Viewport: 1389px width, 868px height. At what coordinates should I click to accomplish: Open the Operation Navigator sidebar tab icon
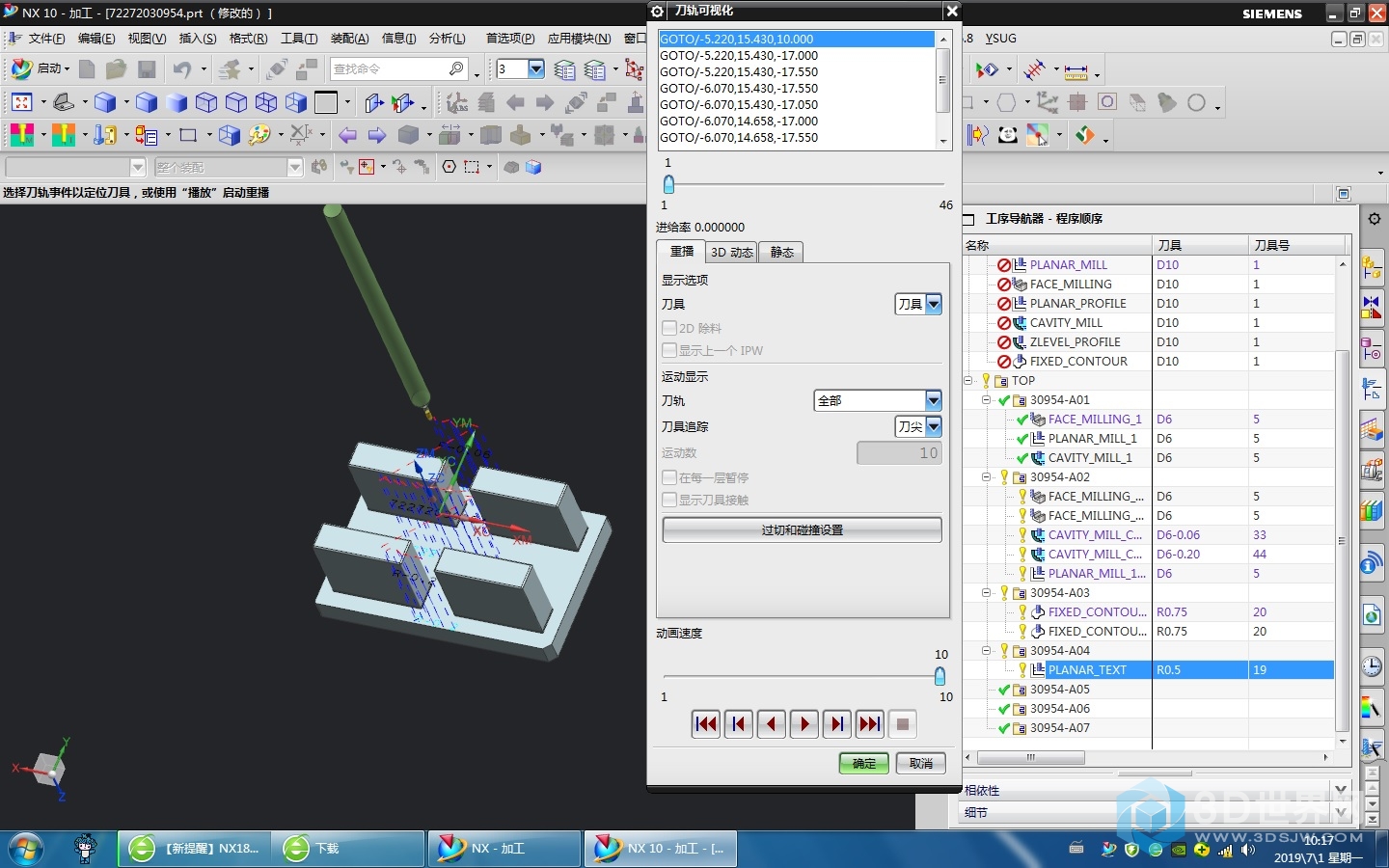[1372, 388]
